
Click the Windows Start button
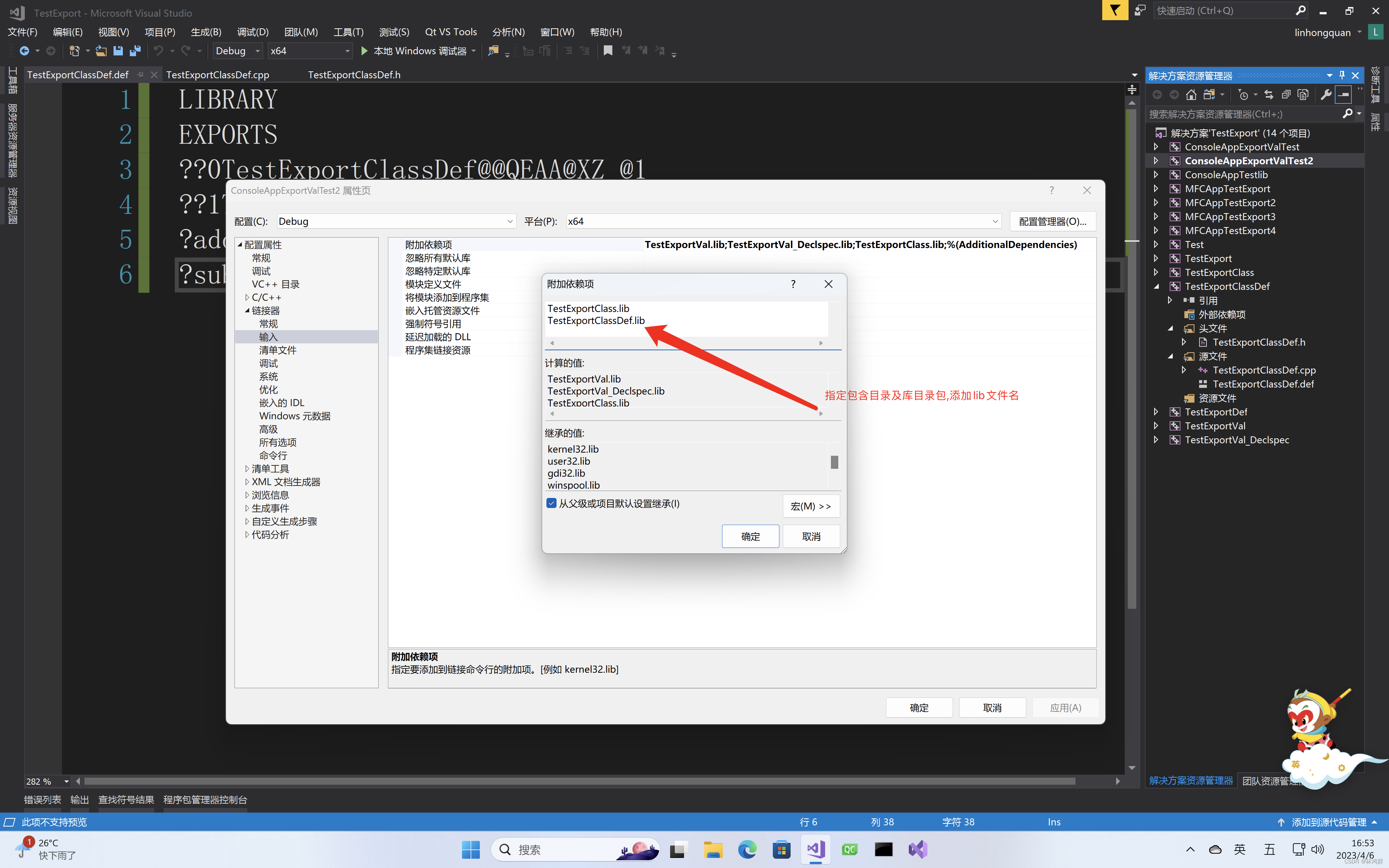pyautogui.click(x=470, y=850)
